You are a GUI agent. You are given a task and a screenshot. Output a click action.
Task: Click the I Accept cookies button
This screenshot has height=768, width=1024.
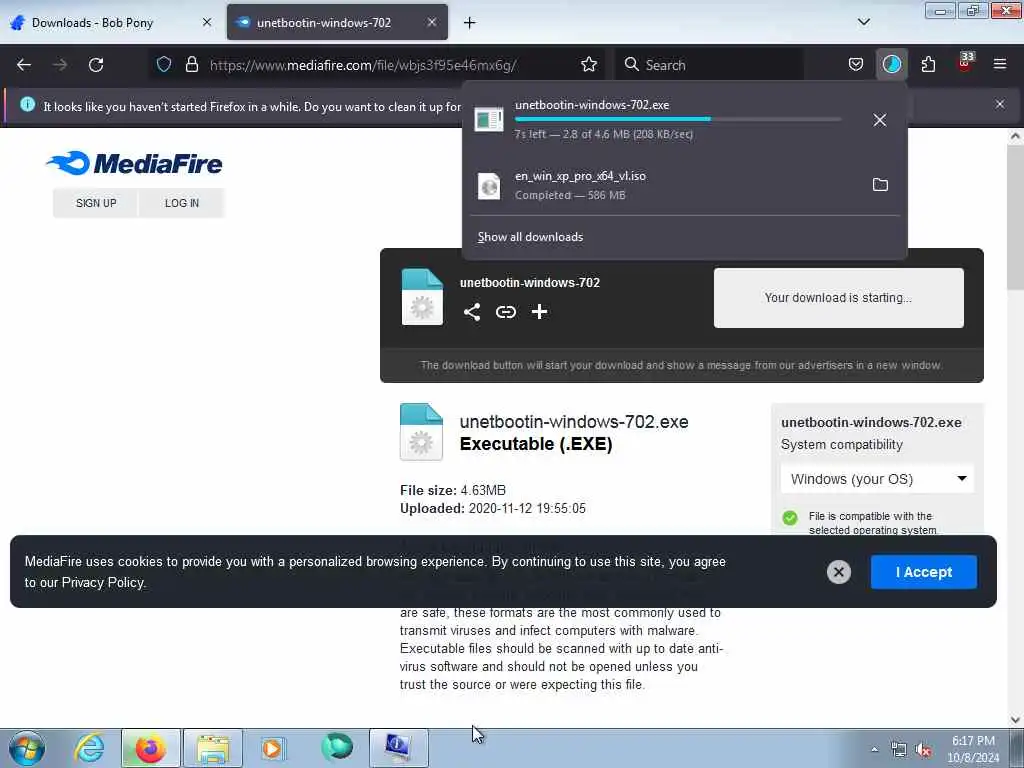click(923, 572)
